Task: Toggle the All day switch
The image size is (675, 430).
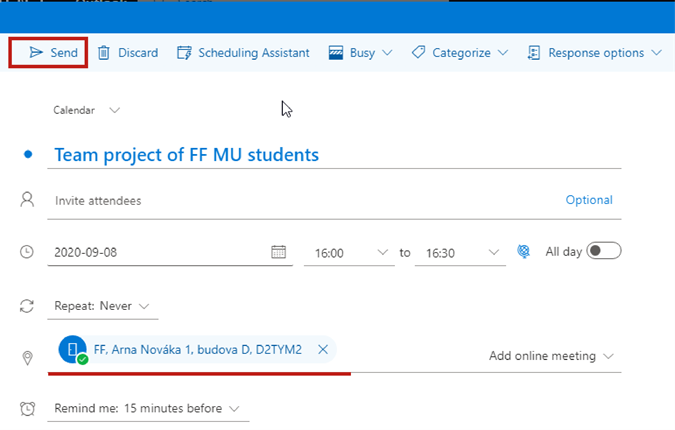Action: point(604,251)
